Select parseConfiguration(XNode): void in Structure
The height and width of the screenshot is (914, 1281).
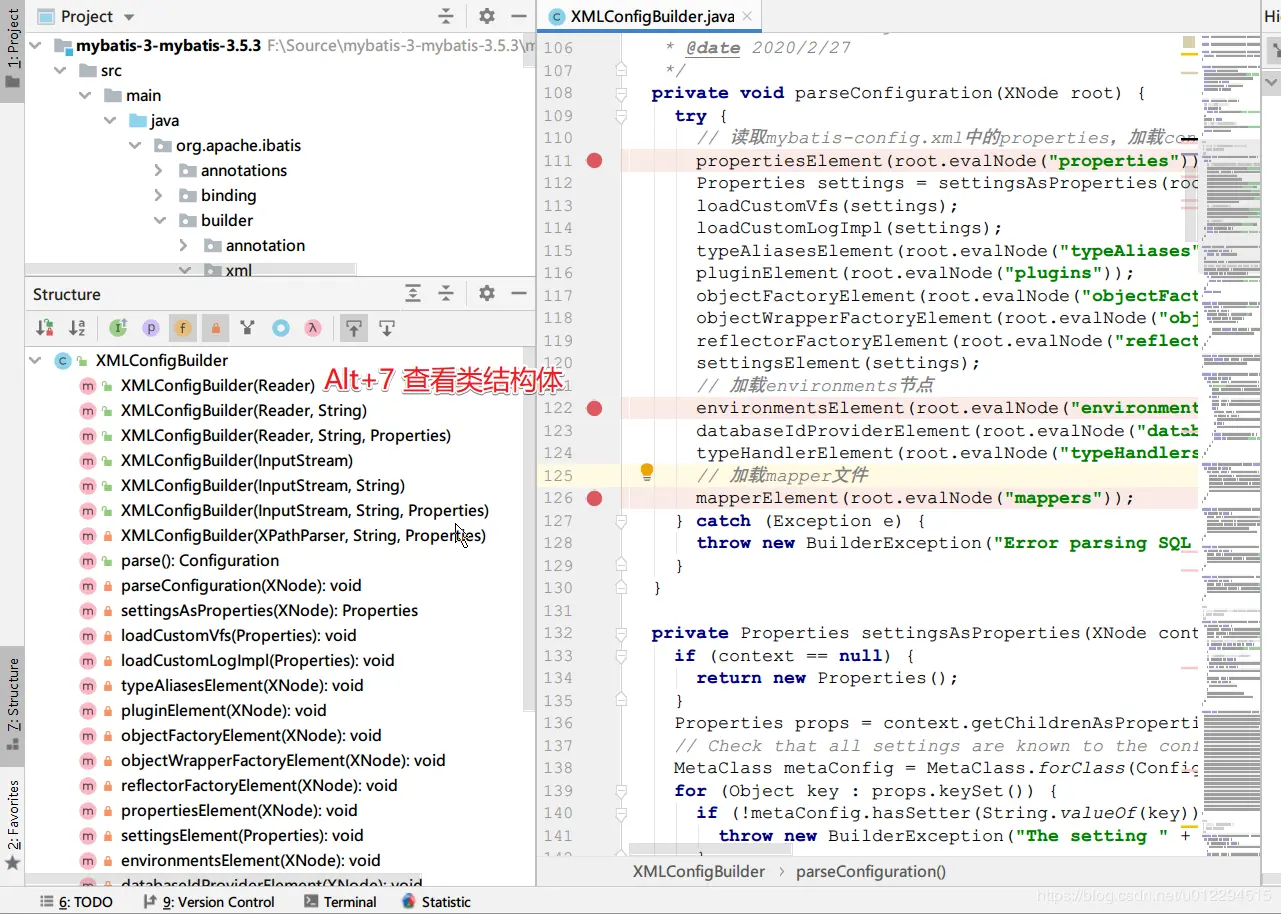241,586
